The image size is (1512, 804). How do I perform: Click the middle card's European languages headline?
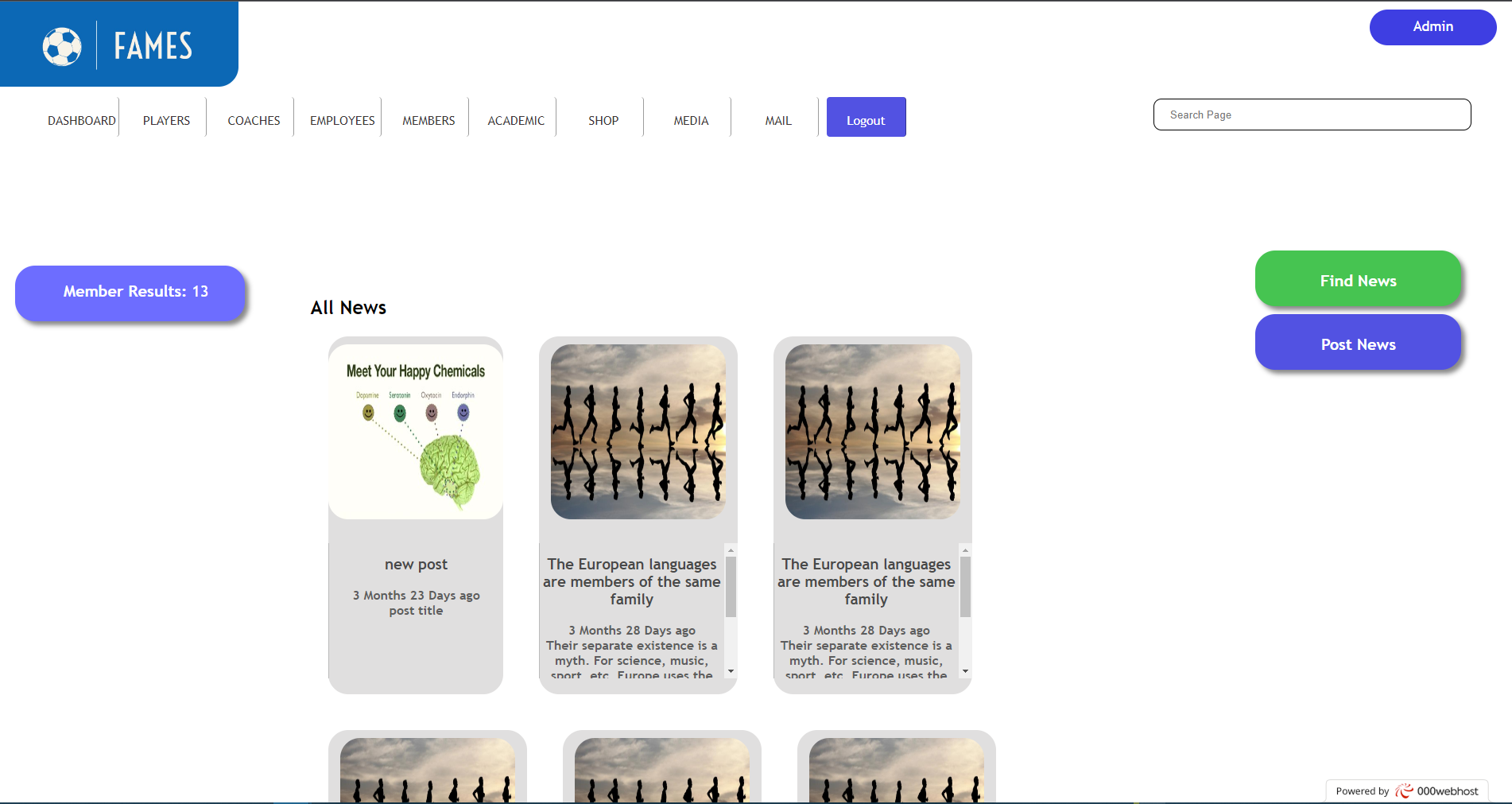(x=632, y=582)
